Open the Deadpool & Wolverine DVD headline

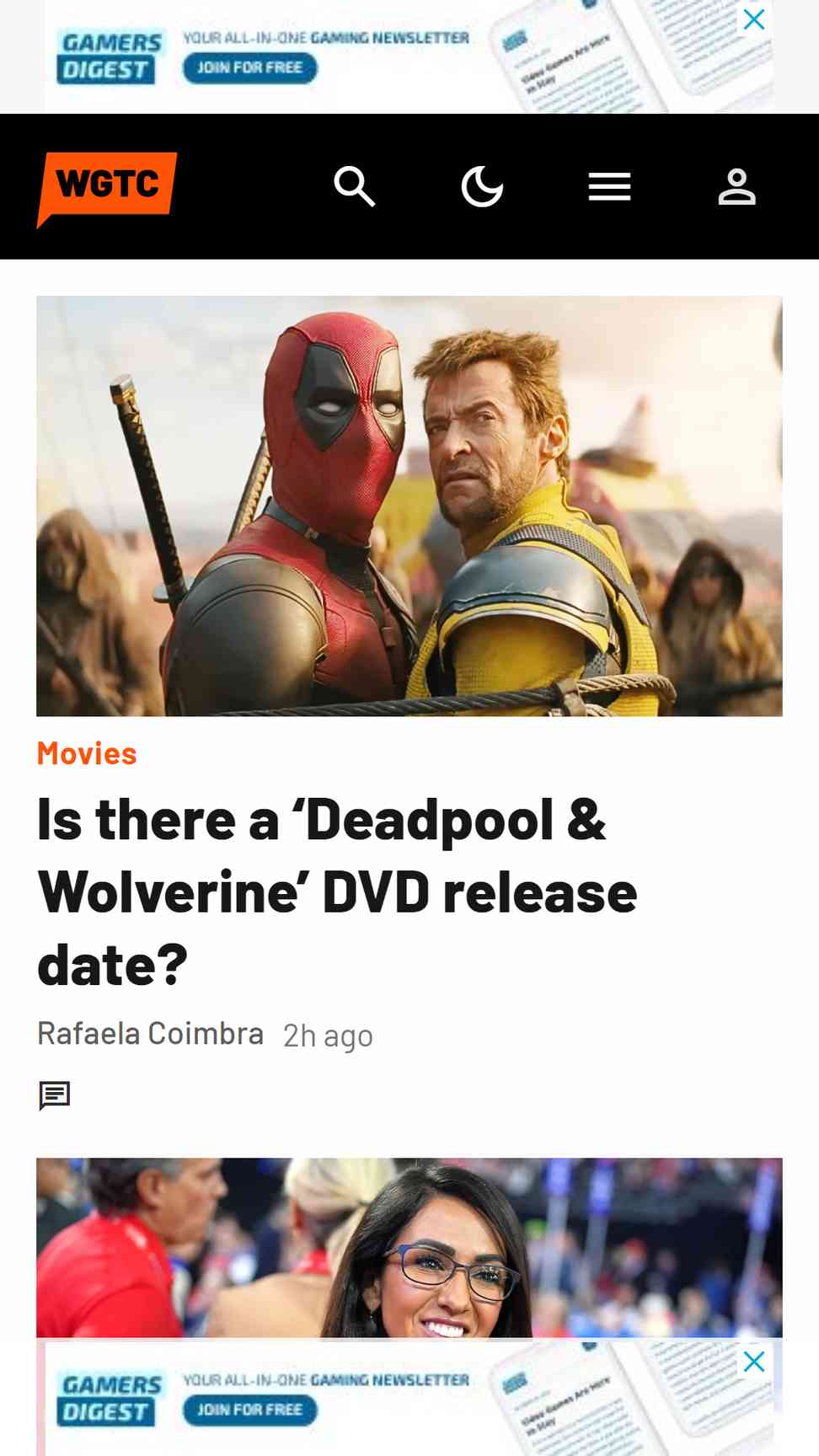pos(337,892)
